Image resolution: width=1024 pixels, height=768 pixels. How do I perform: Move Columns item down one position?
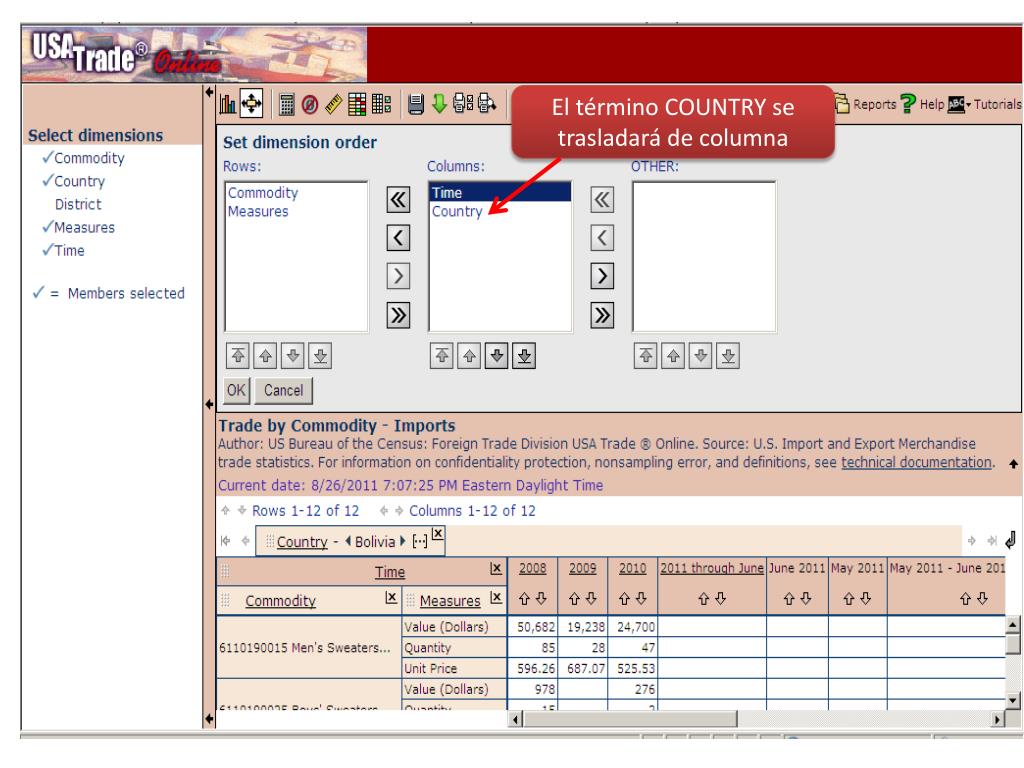coord(497,356)
